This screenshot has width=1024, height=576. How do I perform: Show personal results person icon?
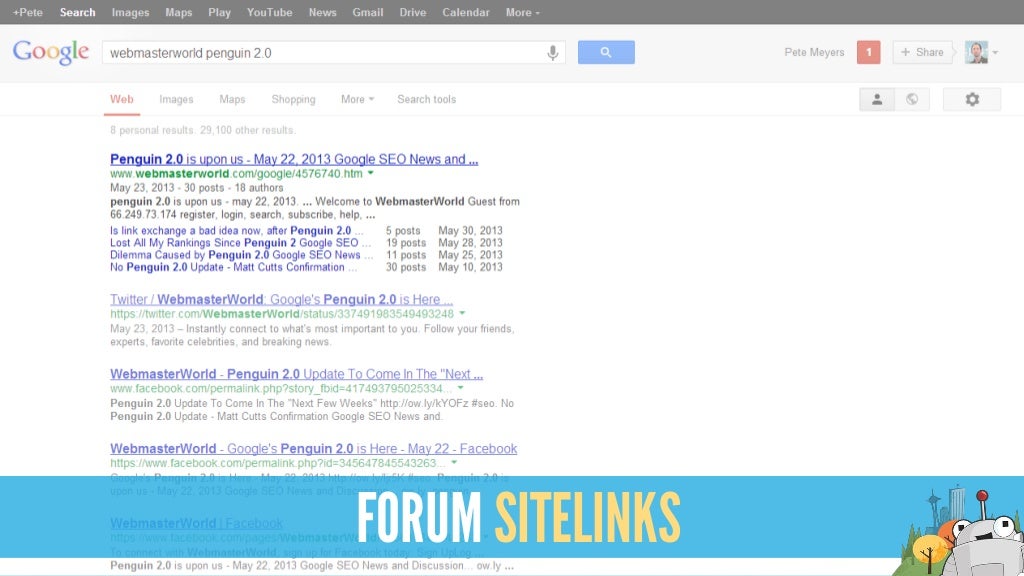click(877, 99)
